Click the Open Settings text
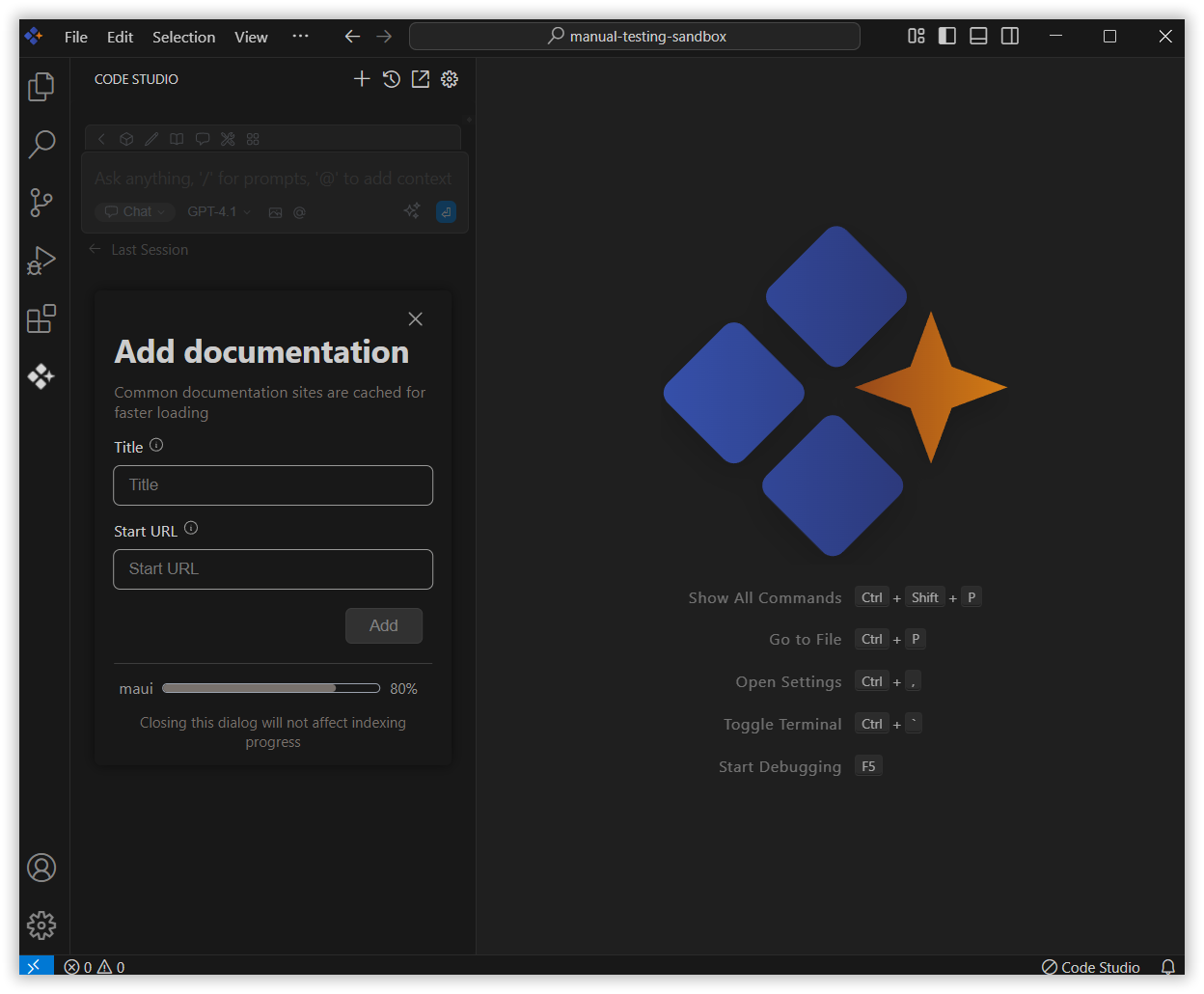 (789, 681)
